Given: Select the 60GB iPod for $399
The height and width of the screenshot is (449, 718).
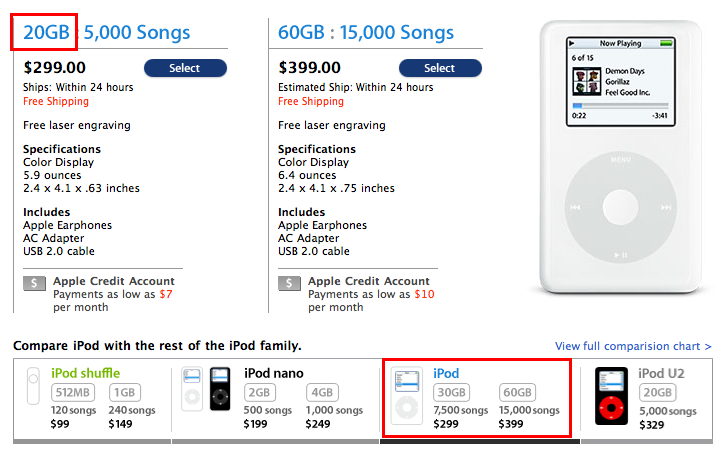Looking at the screenshot, I should click(x=439, y=68).
